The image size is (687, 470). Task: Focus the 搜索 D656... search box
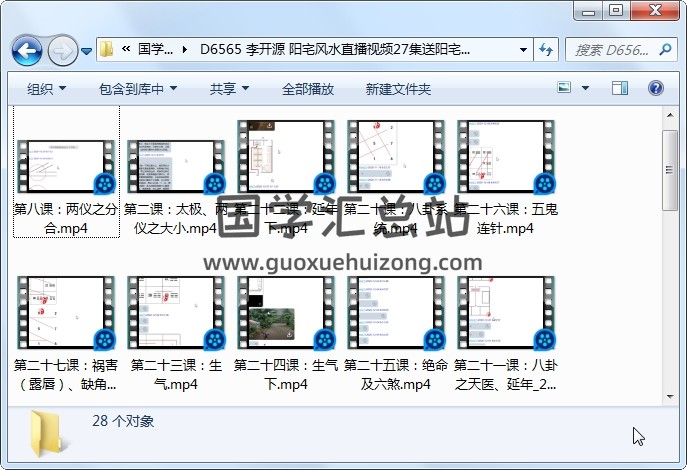click(612, 50)
